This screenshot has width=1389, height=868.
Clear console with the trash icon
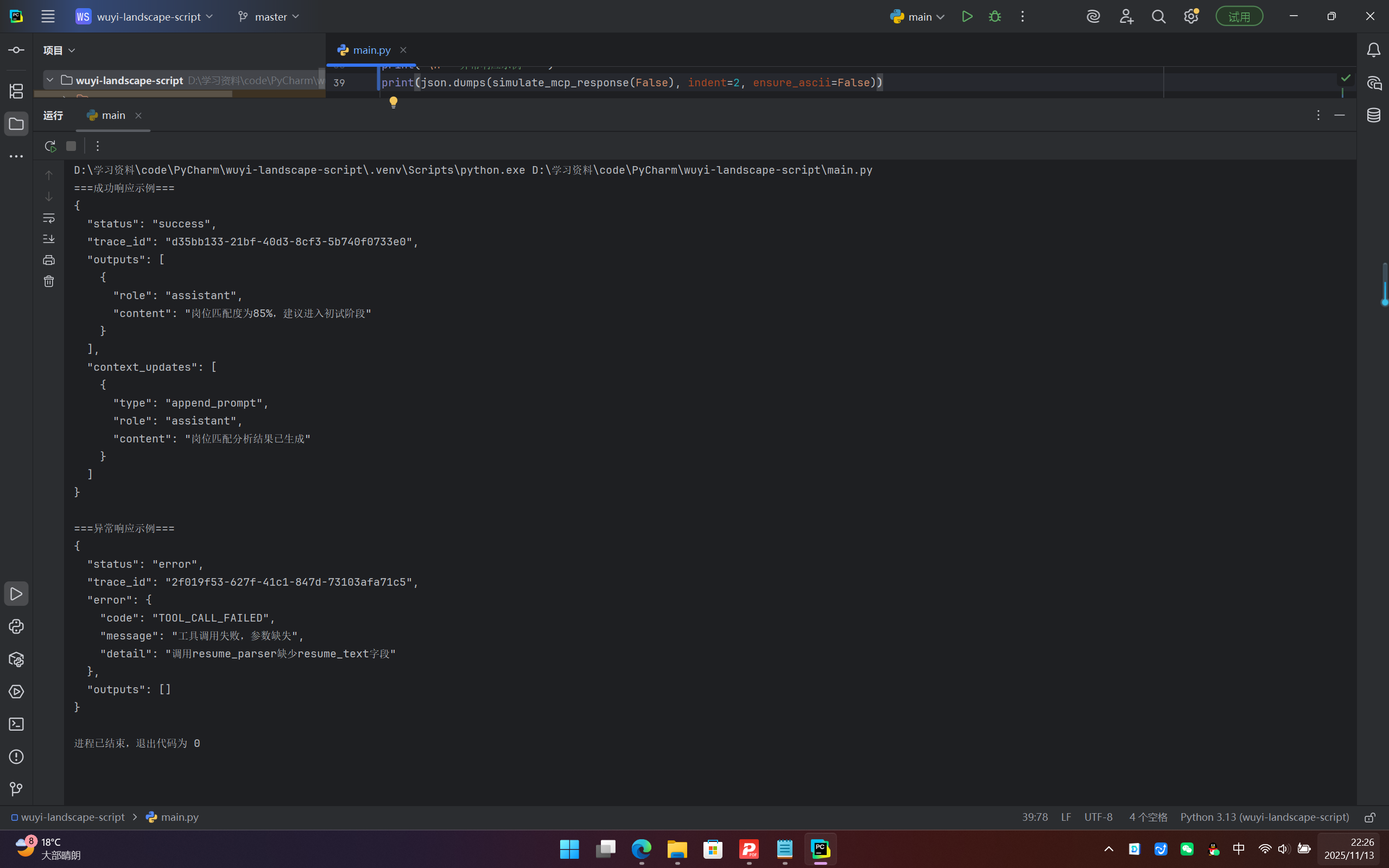coord(49,281)
